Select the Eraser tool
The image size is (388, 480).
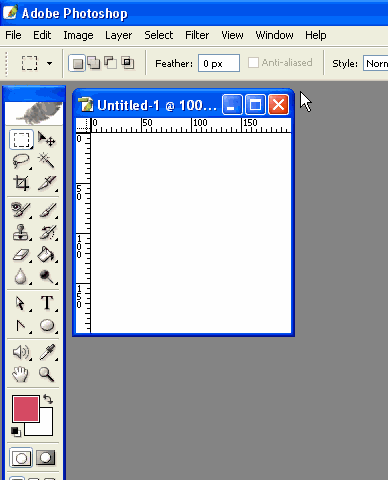click(21, 255)
